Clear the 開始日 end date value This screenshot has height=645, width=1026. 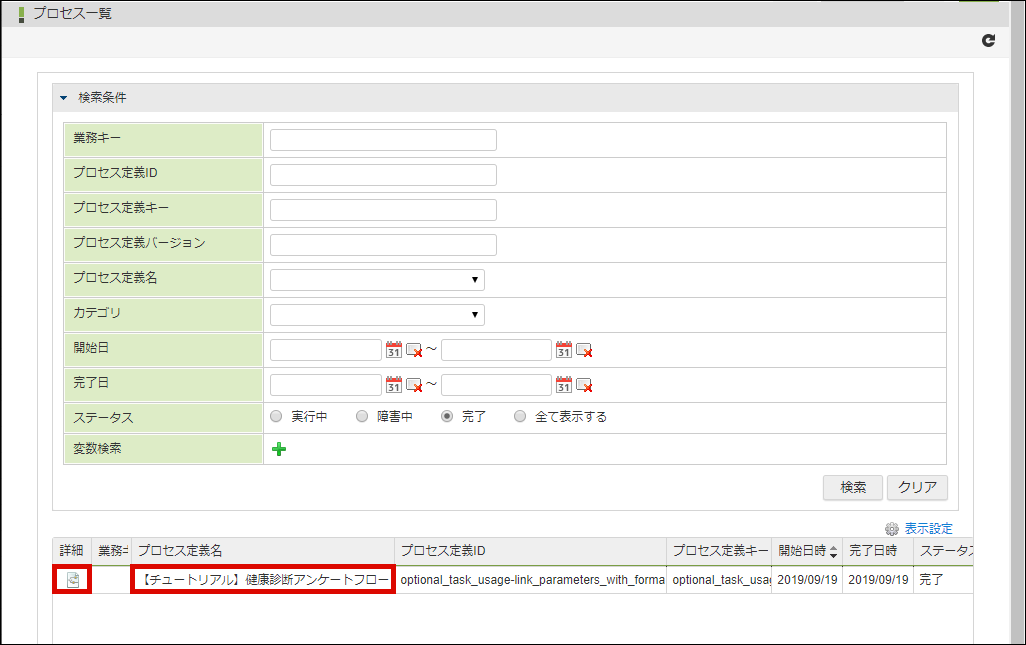click(x=584, y=350)
